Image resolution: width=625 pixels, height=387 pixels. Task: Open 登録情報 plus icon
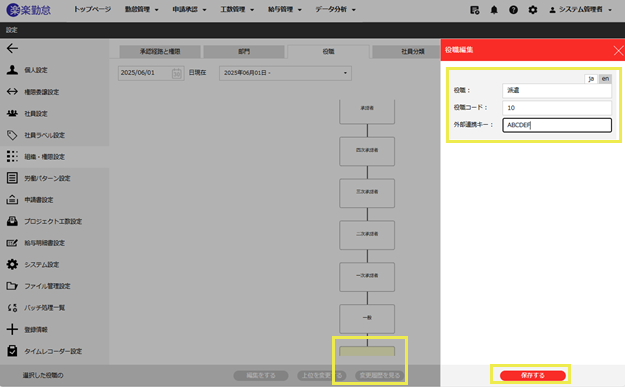pyautogui.click(x=12, y=329)
